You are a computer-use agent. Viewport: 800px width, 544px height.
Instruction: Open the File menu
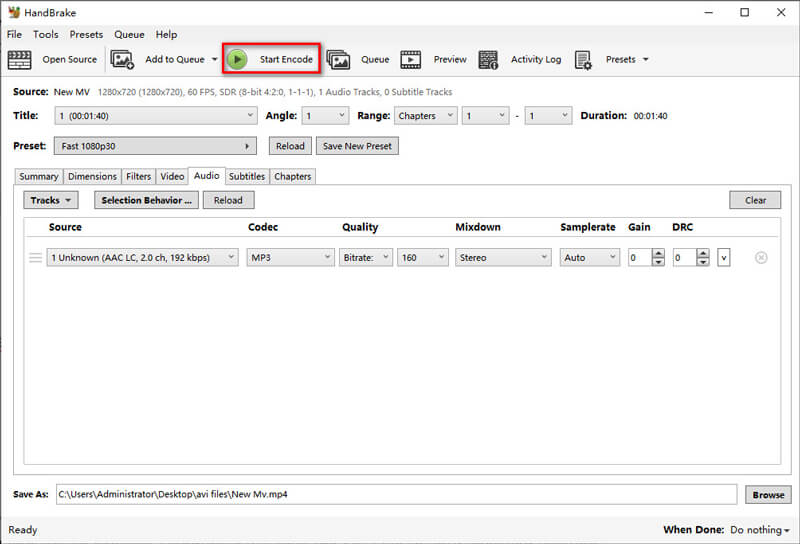pos(14,34)
